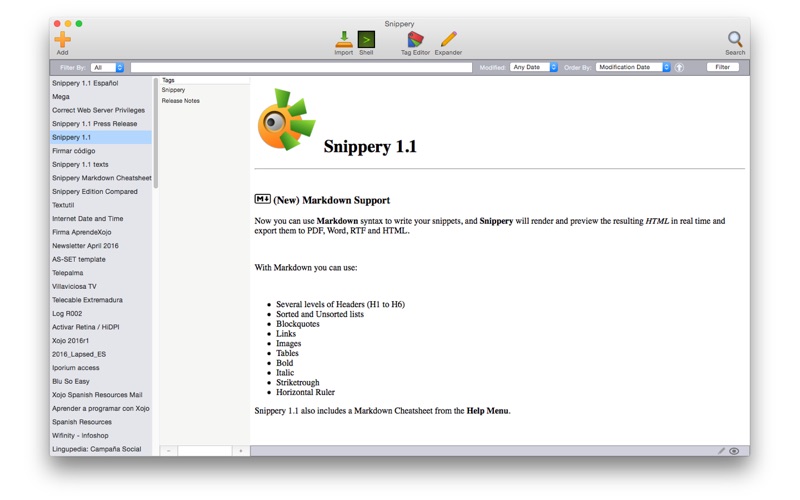Select the Telepalma snippet
This screenshot has width=800, height=500.
tap(101, 273)
